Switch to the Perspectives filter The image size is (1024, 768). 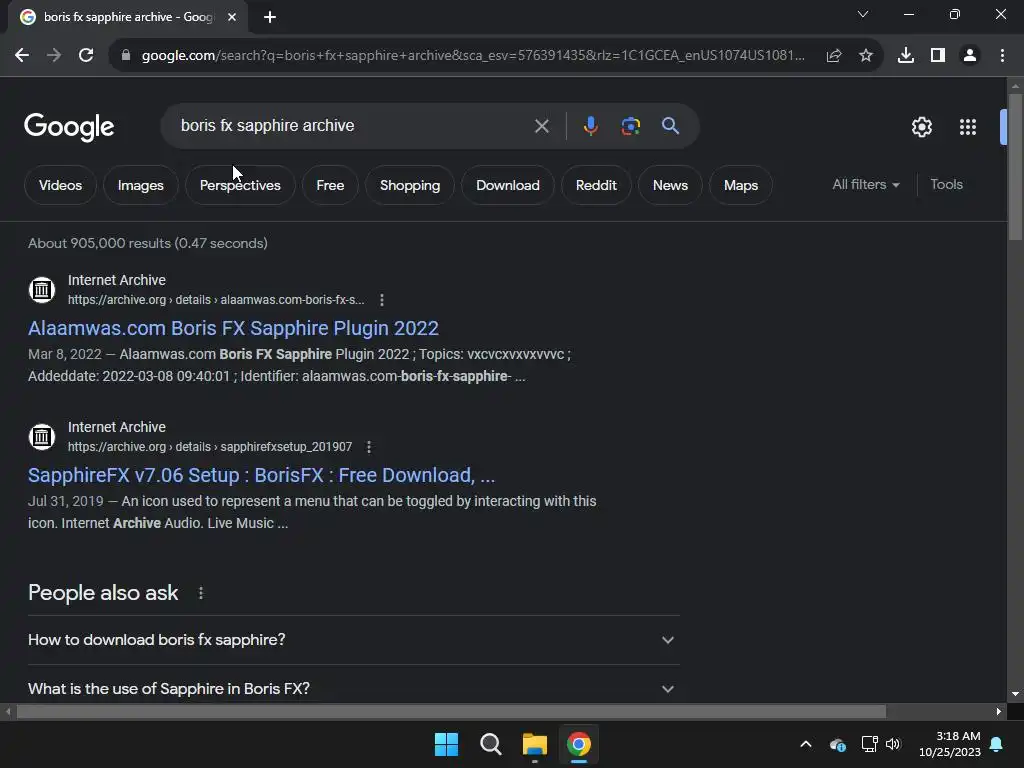click(240, 185)
